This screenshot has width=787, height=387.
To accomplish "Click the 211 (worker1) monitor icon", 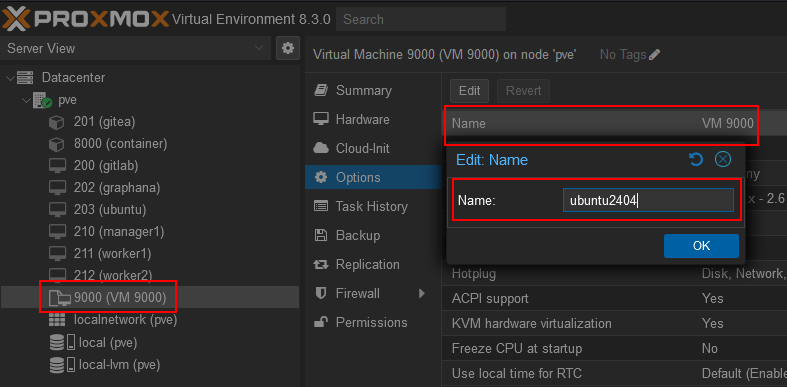I will [x=57, y=253].
